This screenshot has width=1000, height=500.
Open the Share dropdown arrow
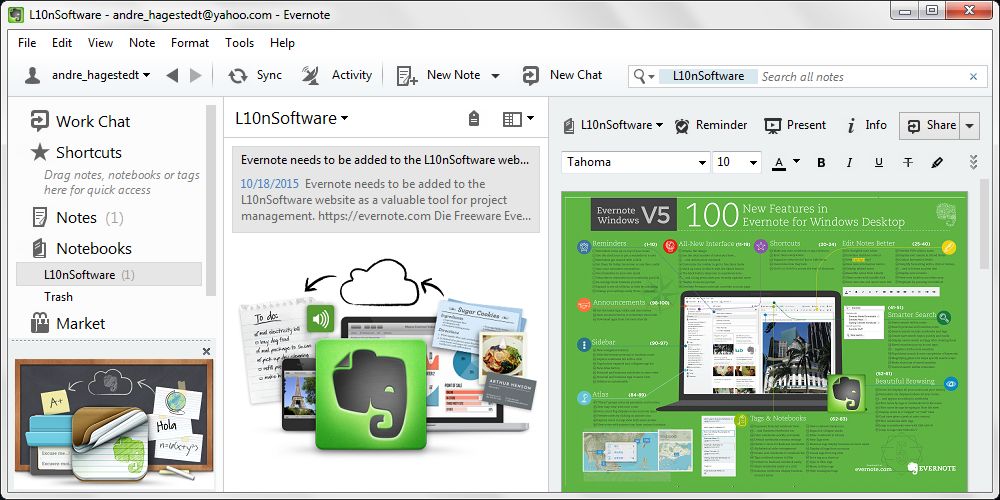pyautogui.click(x=969, y=126)
